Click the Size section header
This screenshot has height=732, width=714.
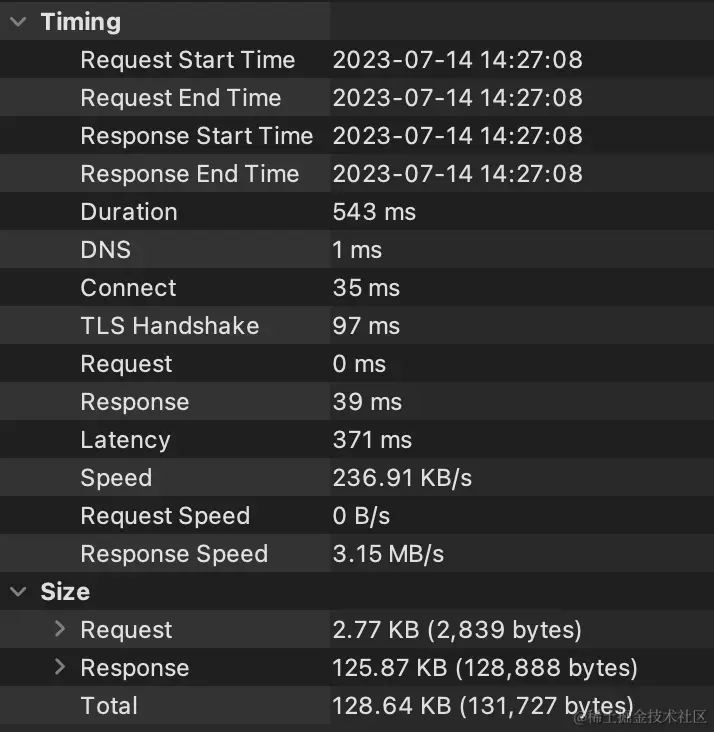tap(65, 591)
